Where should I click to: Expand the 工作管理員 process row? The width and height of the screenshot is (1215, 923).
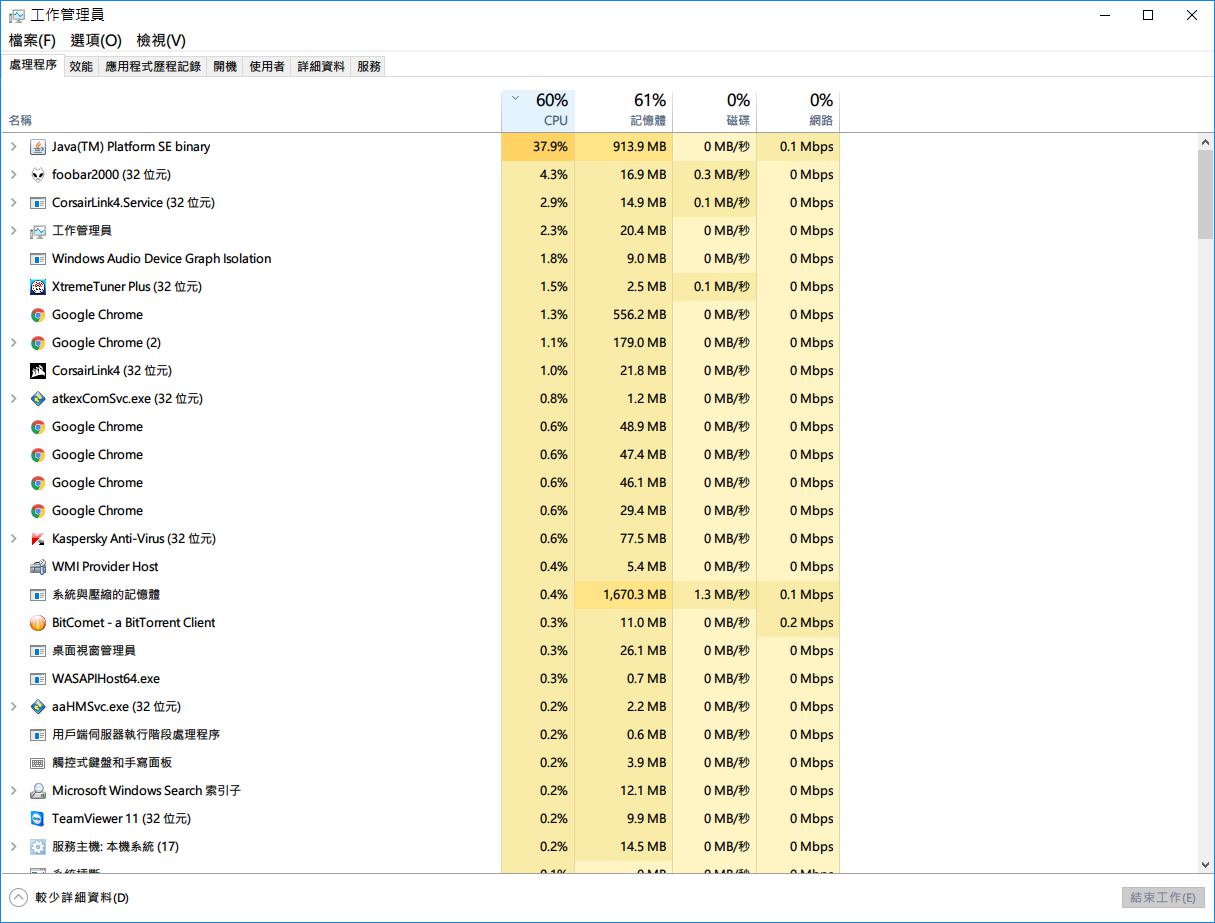(14, 231)
